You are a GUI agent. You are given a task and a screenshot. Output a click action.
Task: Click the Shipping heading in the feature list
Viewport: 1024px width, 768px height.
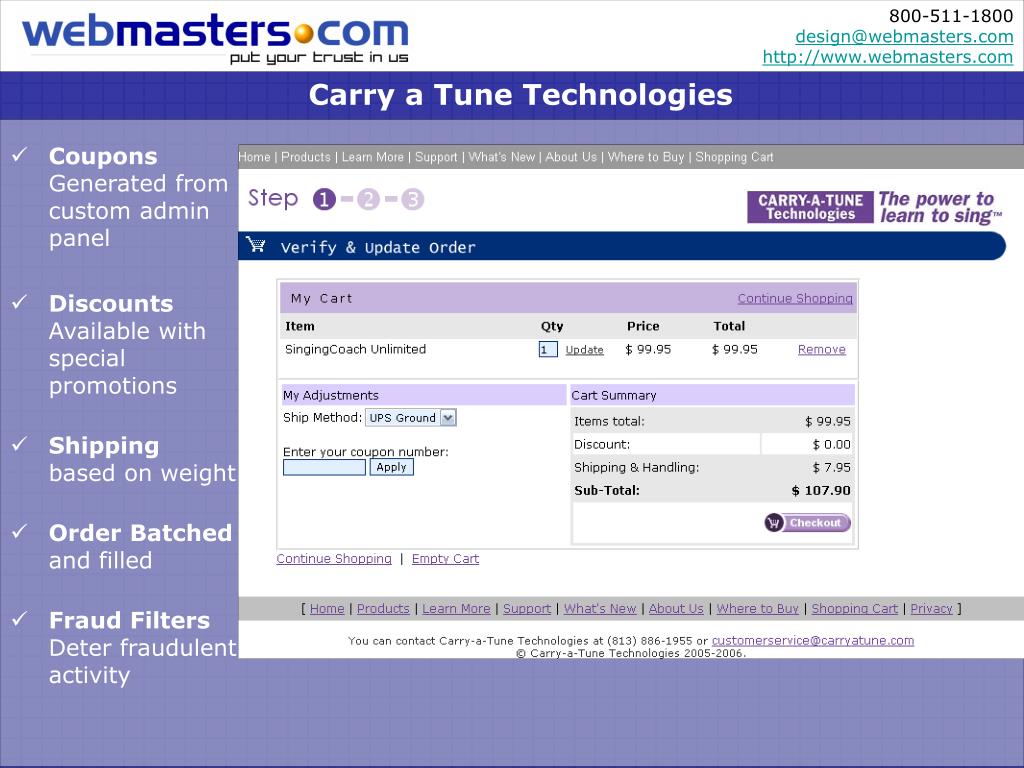(104, 445)
